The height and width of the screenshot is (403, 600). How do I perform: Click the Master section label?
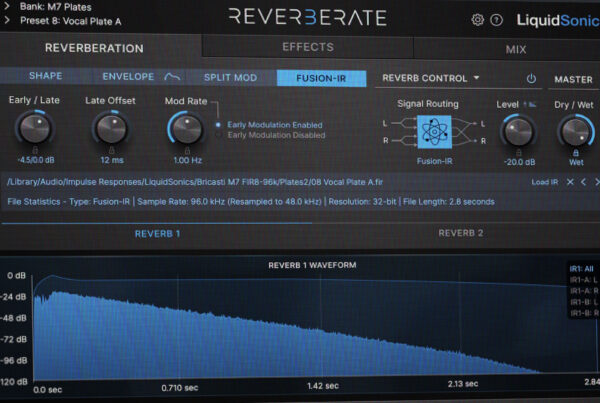click(x=573, y=79)
